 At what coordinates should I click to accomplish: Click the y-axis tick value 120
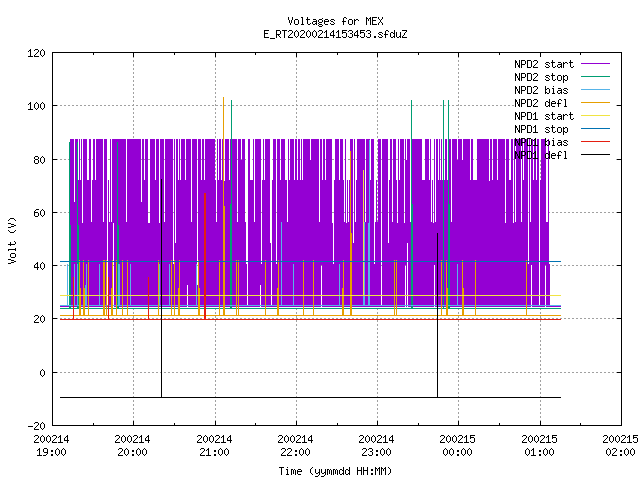(x=36, y=53)
